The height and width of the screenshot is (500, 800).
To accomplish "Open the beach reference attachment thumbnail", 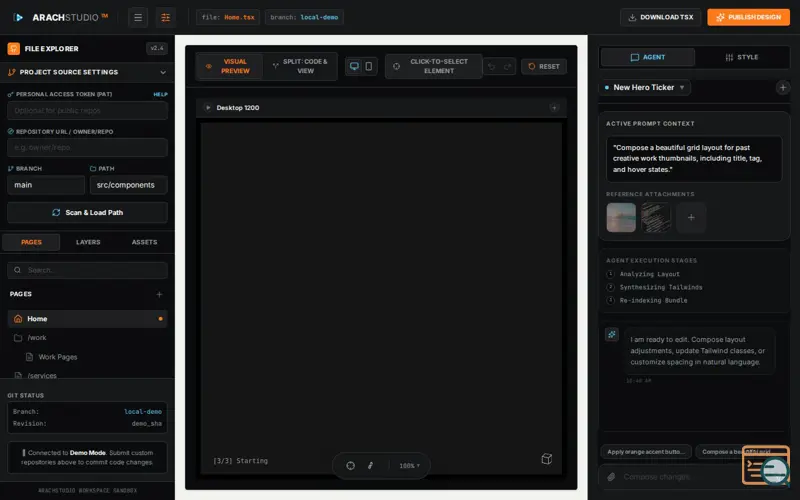I will click(x=621, y=217).
